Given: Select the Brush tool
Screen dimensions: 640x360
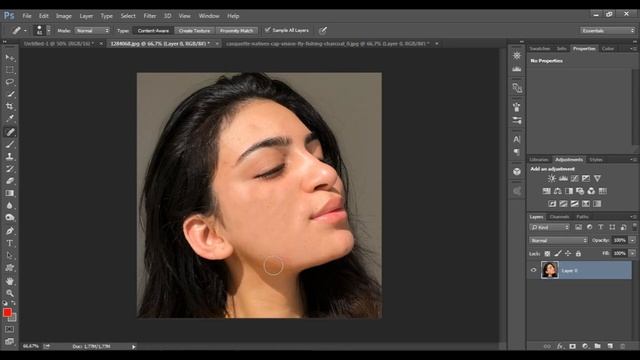Looking at the screenshot, I should pyautogui.click(x=10, y=144).
